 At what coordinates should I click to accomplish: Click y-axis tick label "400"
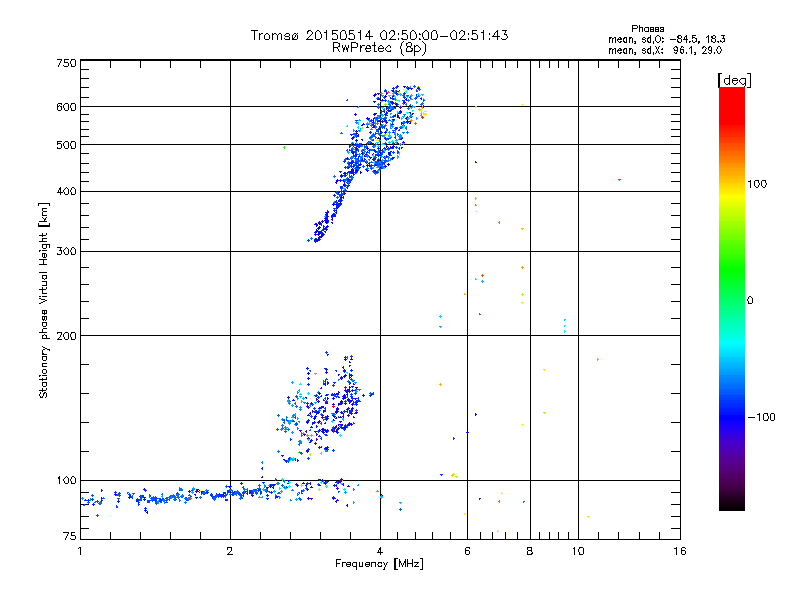pos(66,191)
